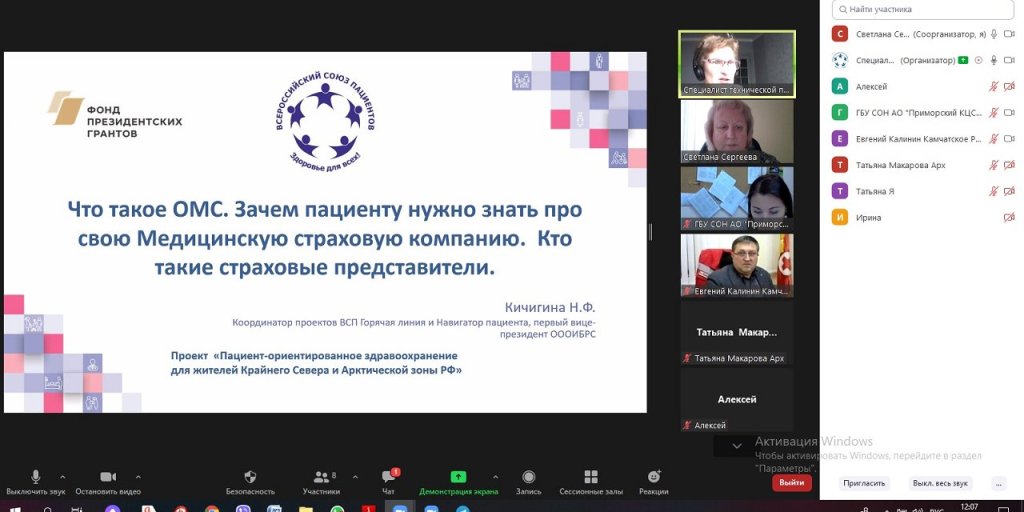Screen dimensions: 1024x512
Task: Click the Security shield icon (Безопасность)
Action: [x=250, y=477]
